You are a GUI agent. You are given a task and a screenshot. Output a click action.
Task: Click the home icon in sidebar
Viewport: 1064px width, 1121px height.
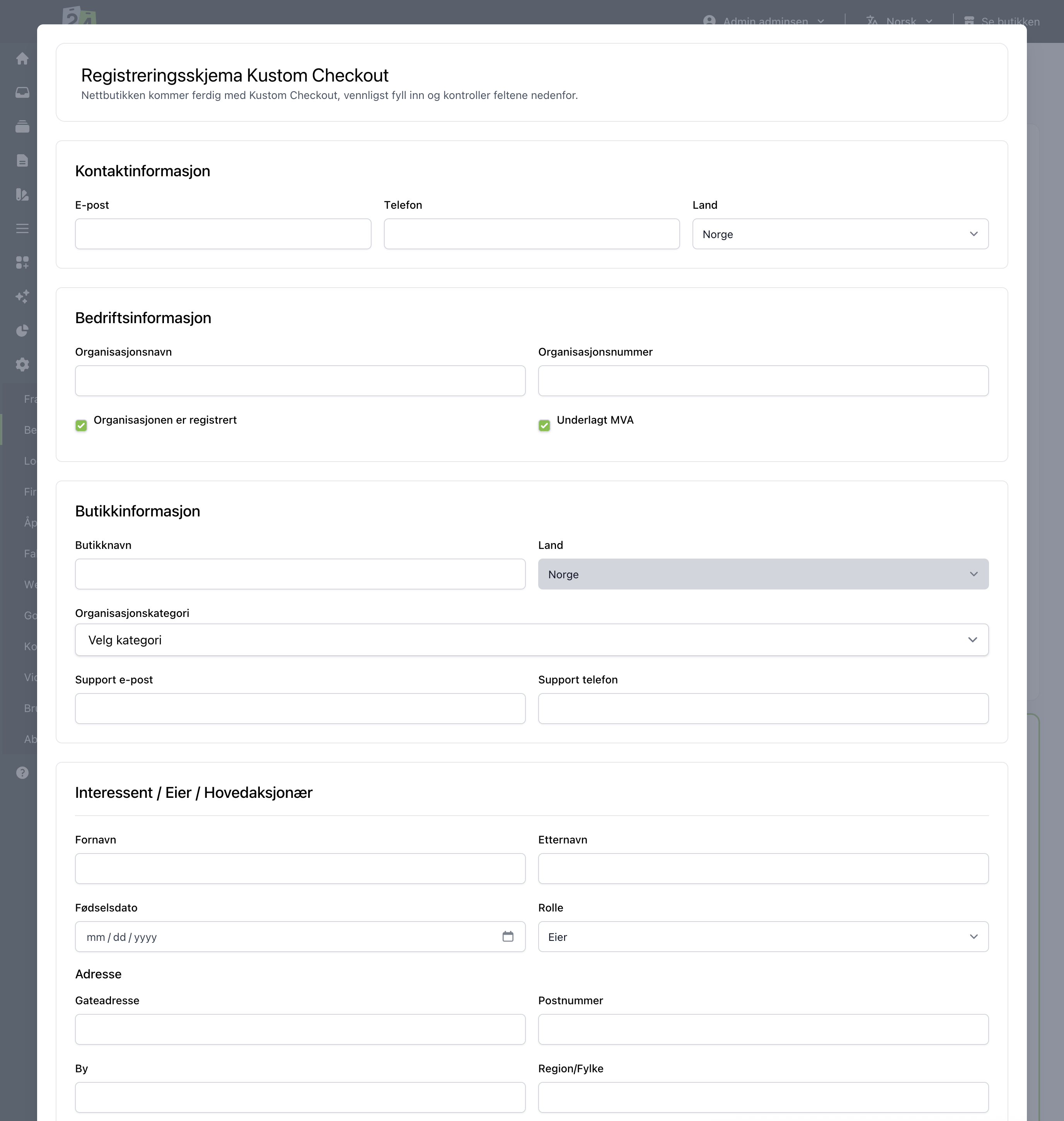pyautogui.click(x=22, y=58)
